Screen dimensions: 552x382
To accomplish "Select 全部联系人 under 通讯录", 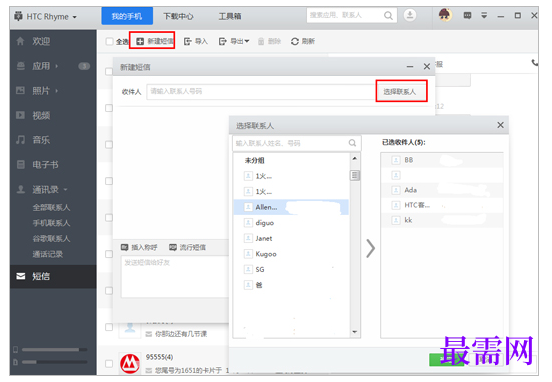I will (x=51, y=207).
